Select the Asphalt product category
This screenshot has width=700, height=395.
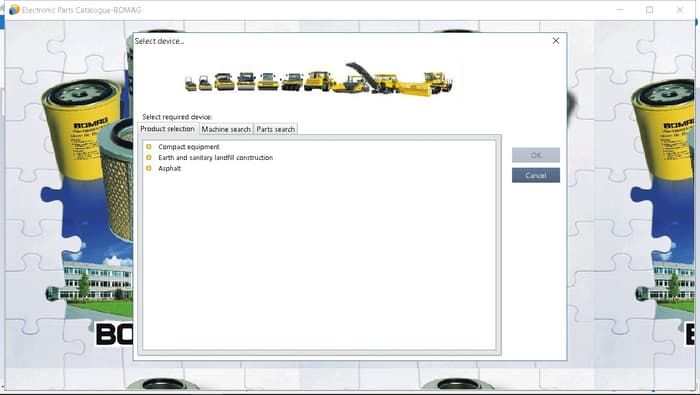click(x=170, y=168)
